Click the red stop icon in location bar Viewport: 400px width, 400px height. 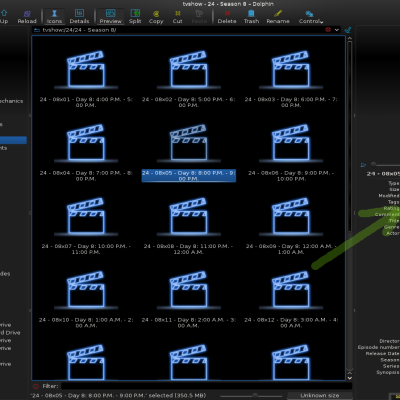328,30
